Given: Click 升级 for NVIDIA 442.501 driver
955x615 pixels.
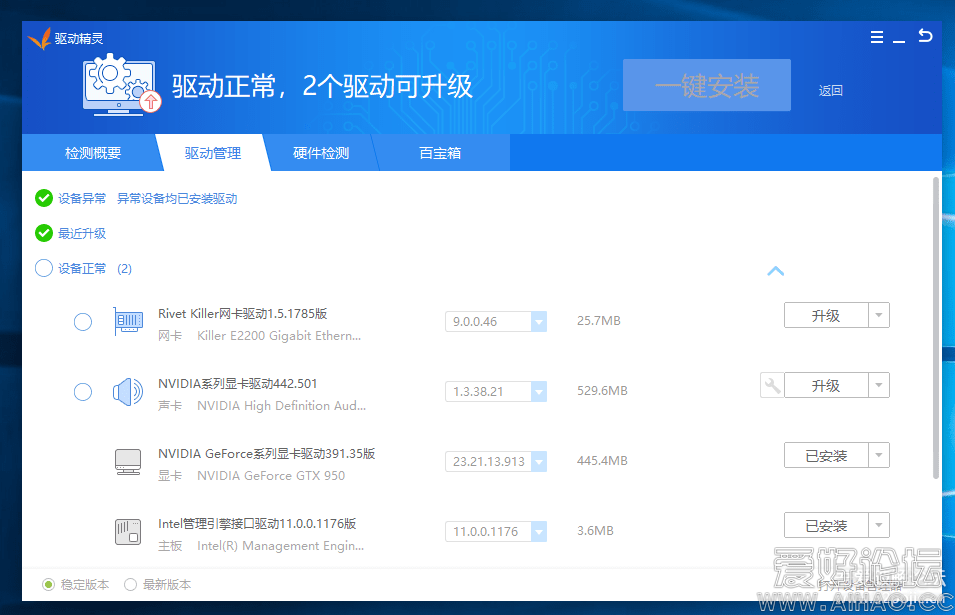Looking at the screenshot, I should coord(826,385).
